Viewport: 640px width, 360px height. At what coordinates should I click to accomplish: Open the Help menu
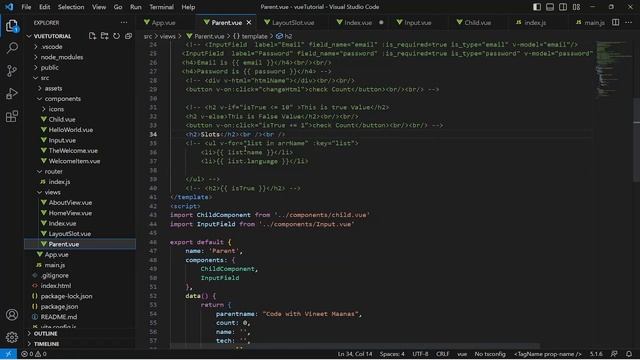188,7
